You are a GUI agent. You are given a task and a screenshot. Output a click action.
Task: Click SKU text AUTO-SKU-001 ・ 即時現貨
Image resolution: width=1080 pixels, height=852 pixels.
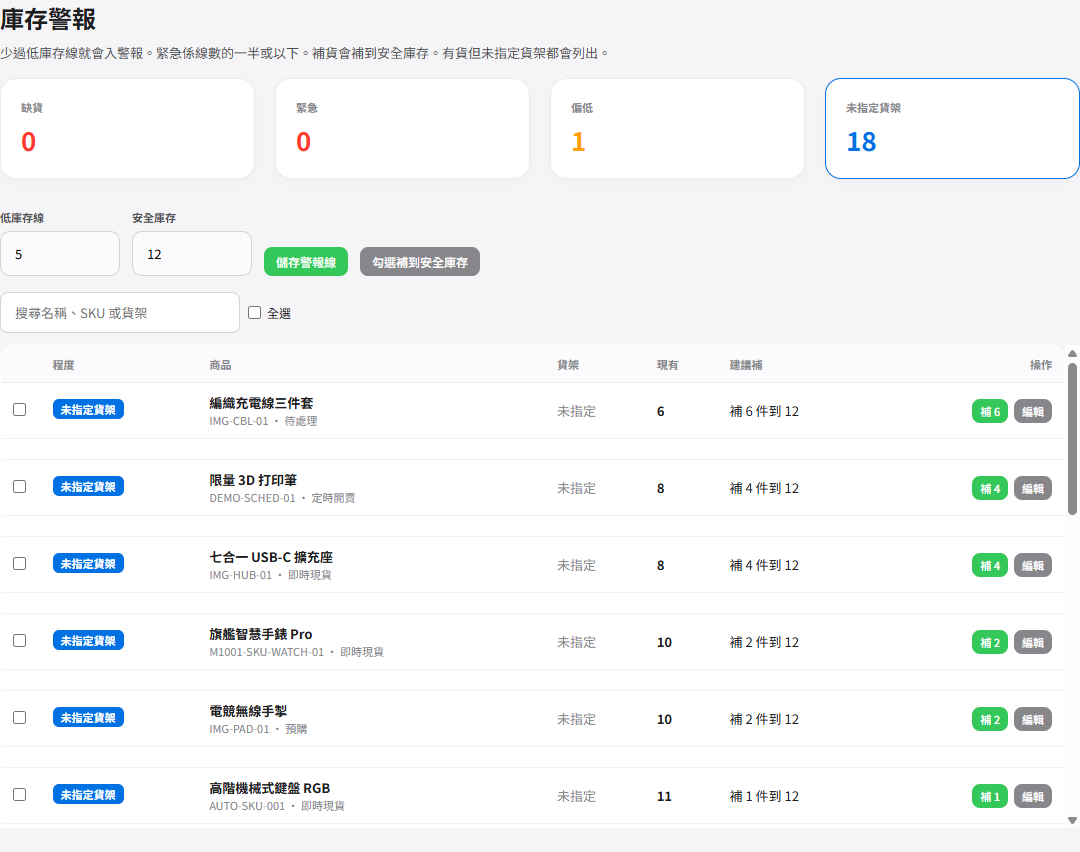(x=277, y=807)
